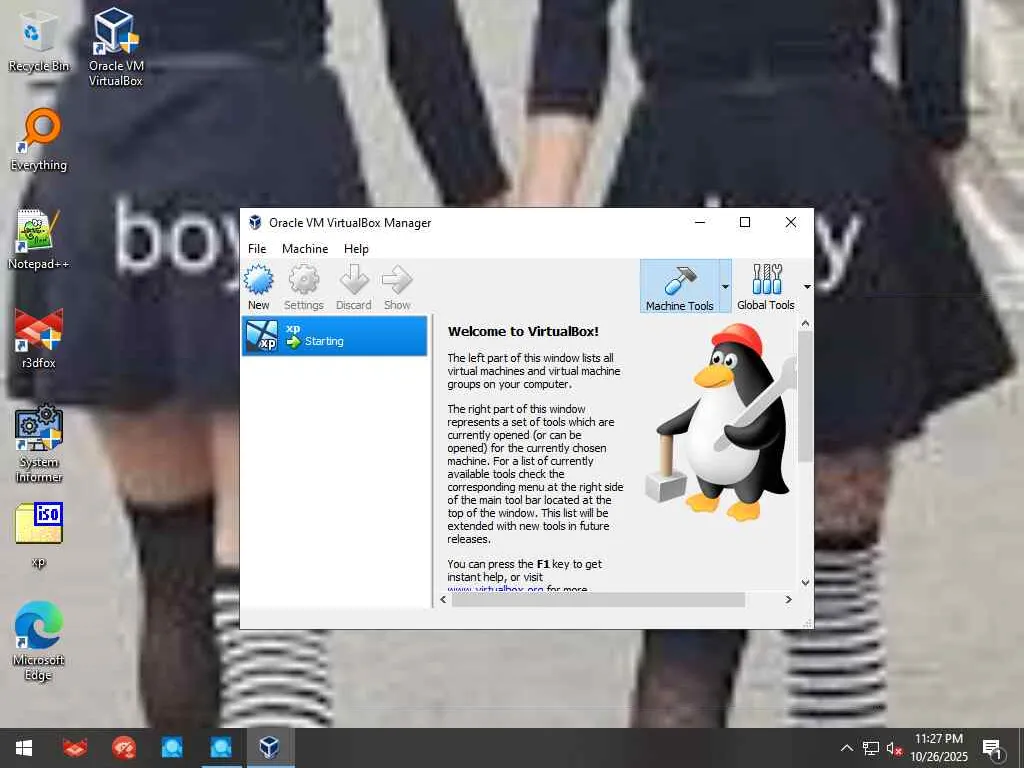The image size is (1024, 768).
Task: Minimize the VirtualBox Manager window
Action: pos(700,223)
